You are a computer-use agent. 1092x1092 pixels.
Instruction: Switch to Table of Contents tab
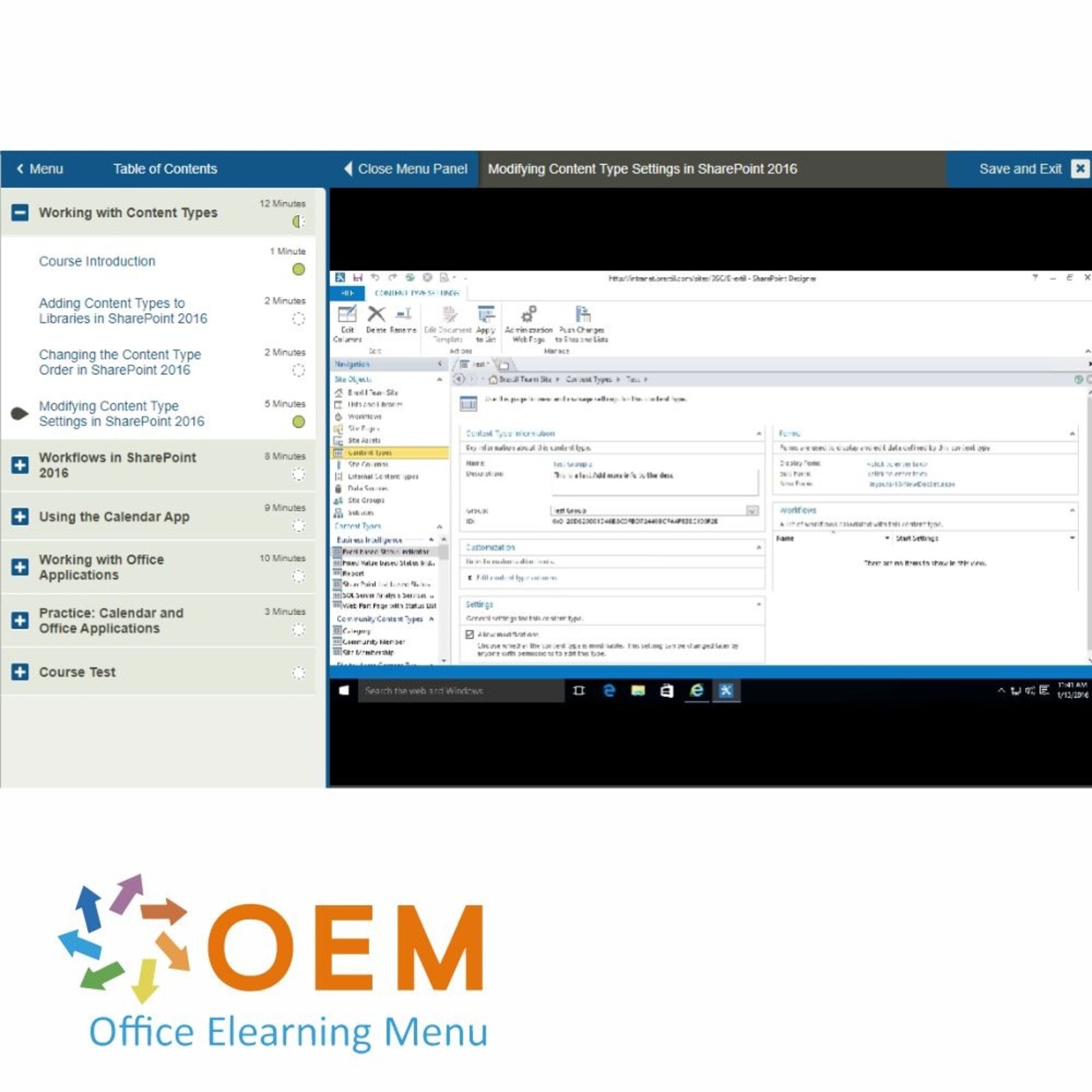pyautogui.click(x=165, y=169)
